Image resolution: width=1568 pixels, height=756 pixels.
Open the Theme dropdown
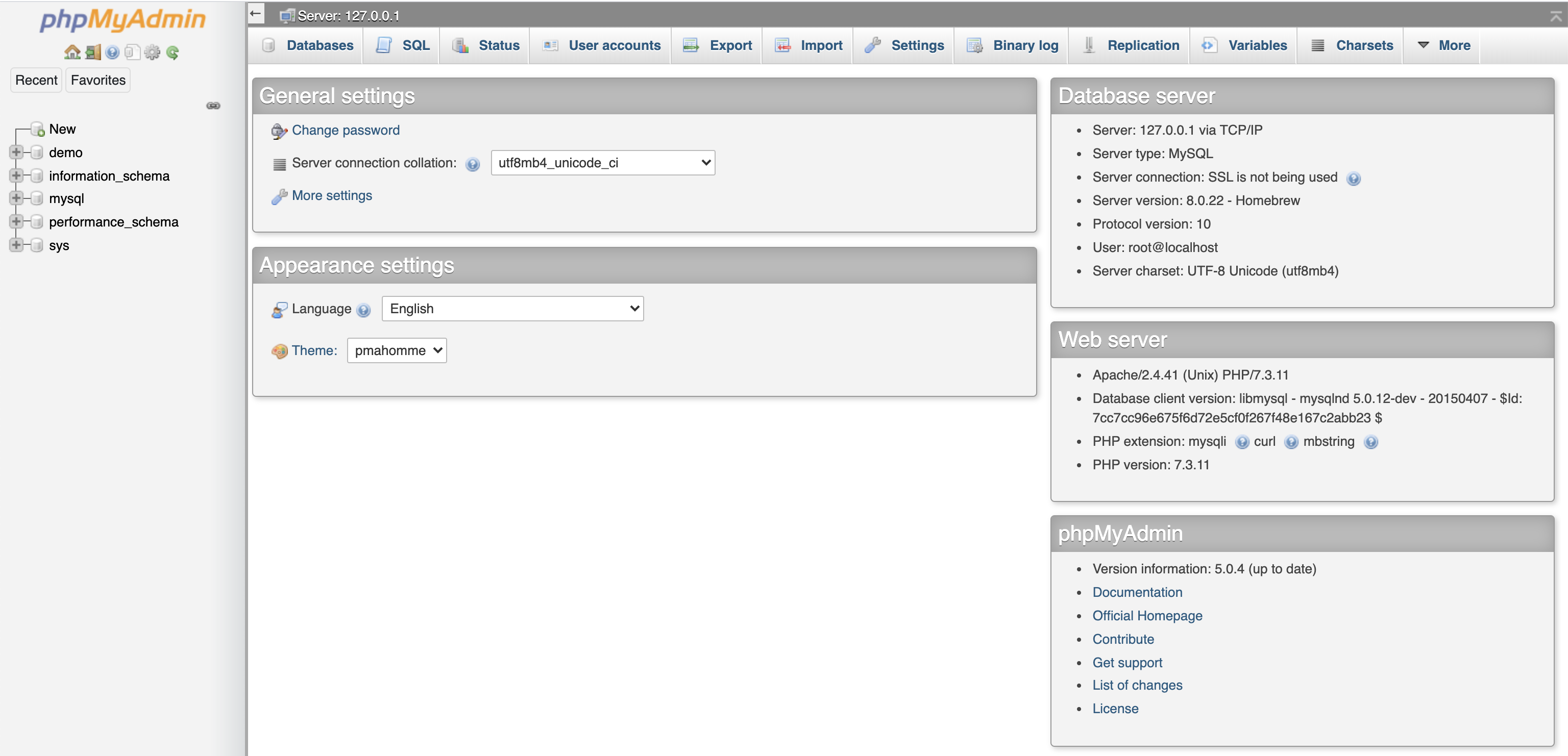(x=396, y=350)
